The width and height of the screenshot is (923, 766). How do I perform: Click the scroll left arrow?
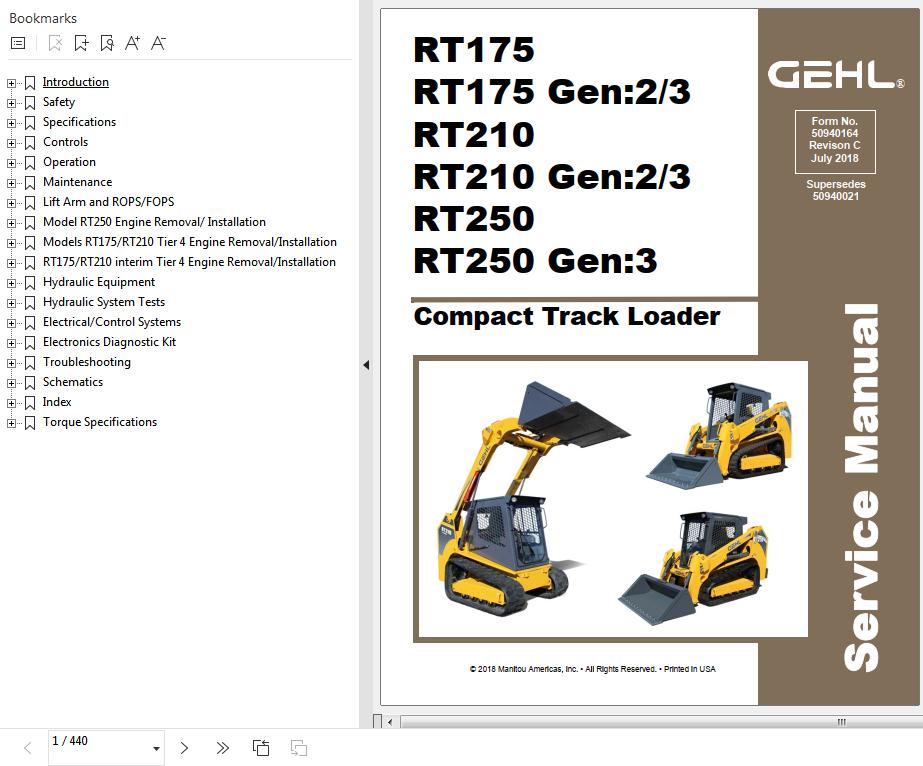coord(390,722)
